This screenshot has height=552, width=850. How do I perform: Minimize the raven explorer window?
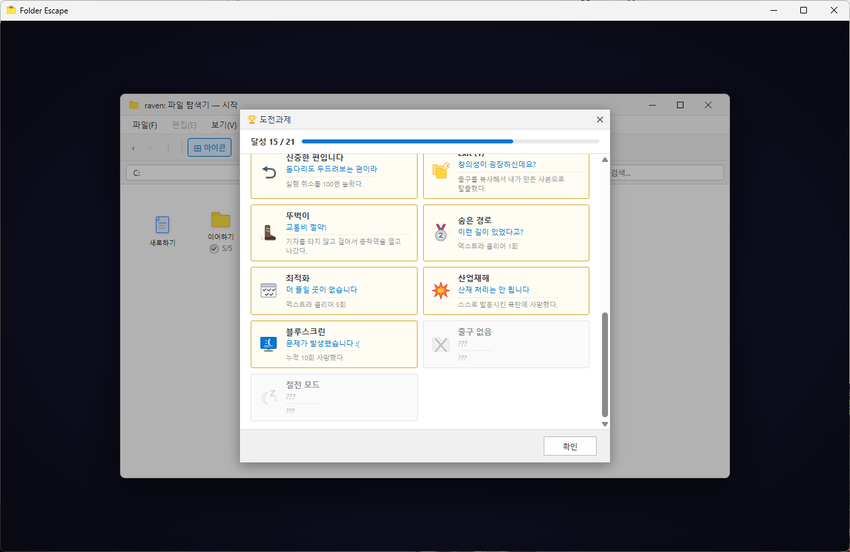click(652, 105)
